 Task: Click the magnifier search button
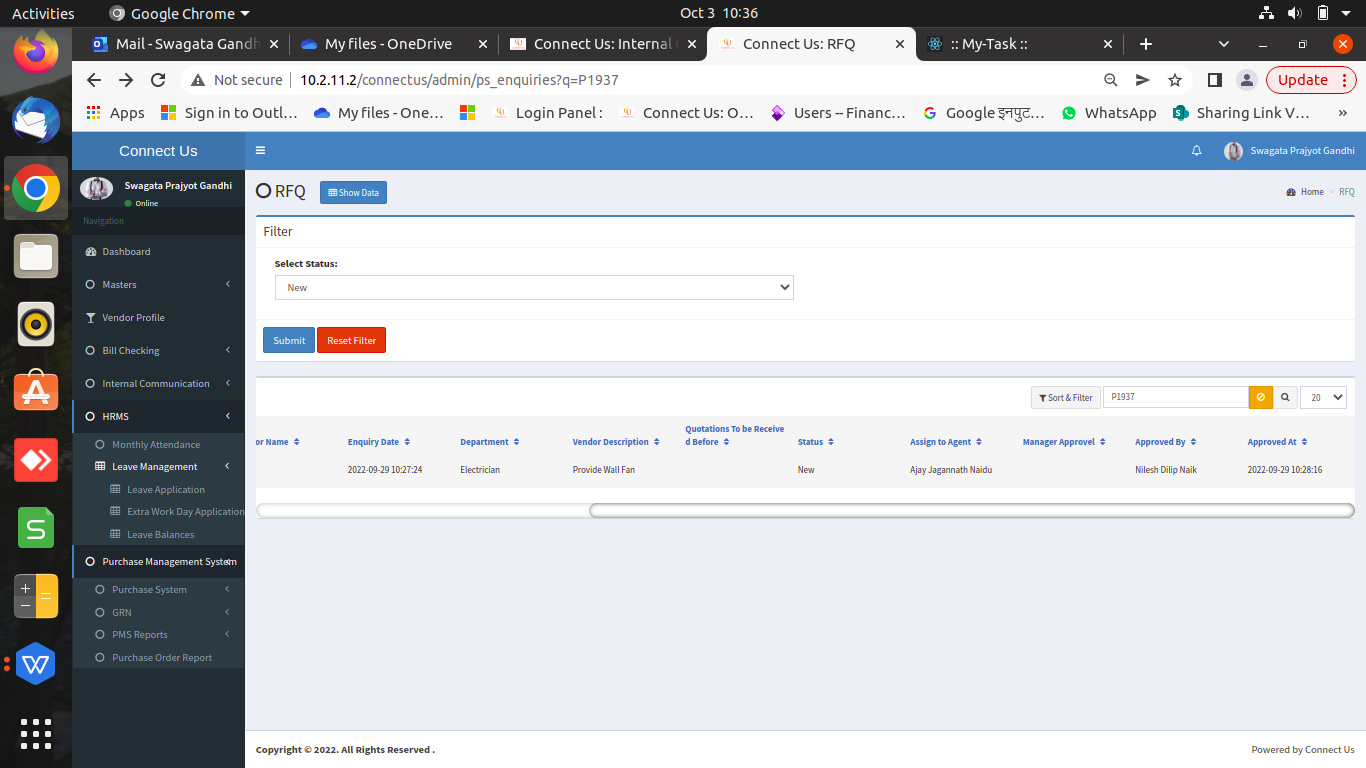click(1285, 397)
